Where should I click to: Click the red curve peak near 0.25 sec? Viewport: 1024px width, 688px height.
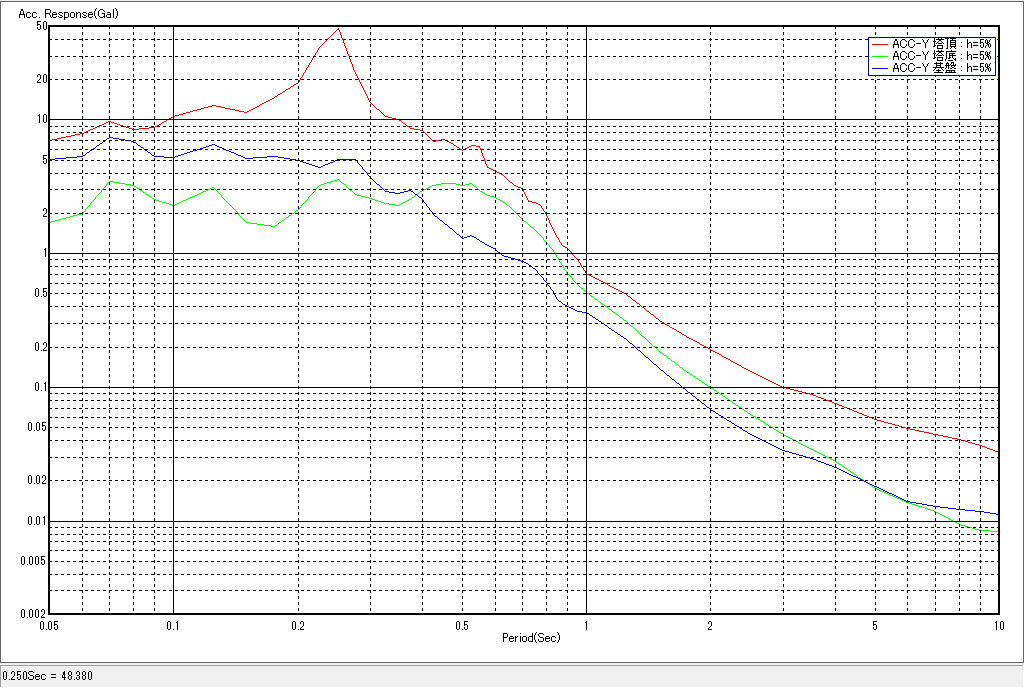[x=339, y=28]
